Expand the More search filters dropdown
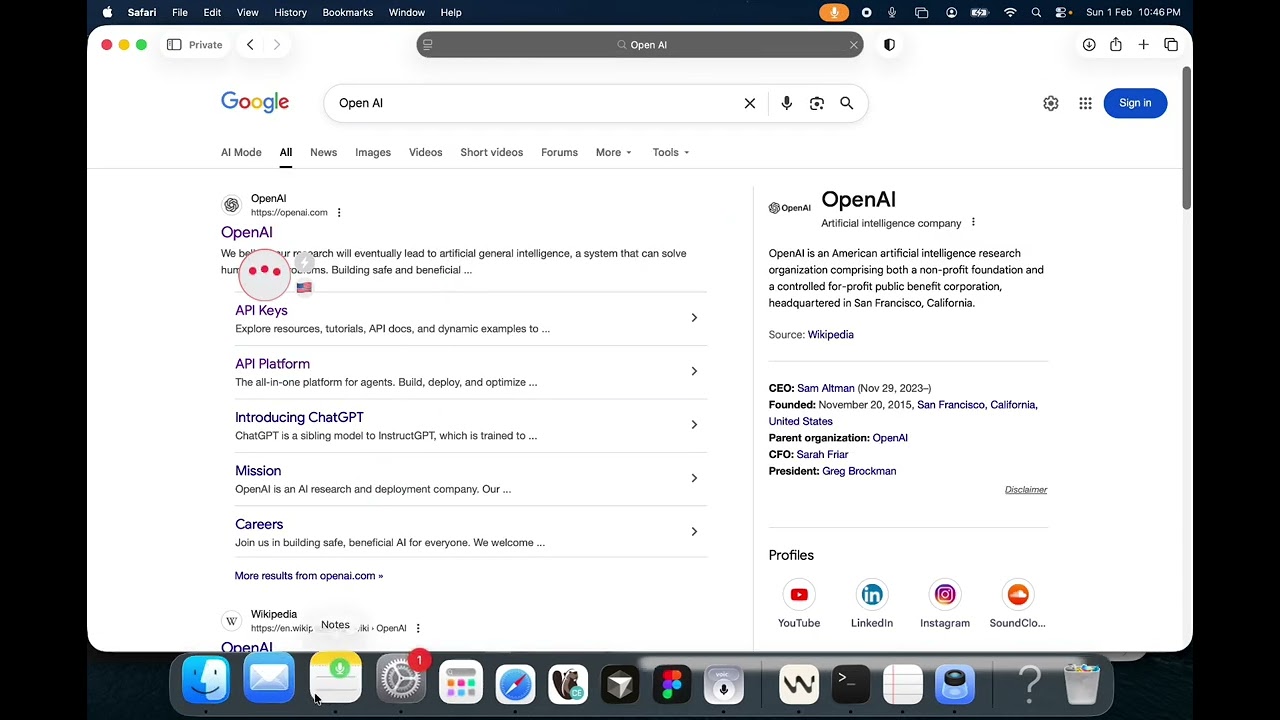1280x720 pixels. pos(613,152)
